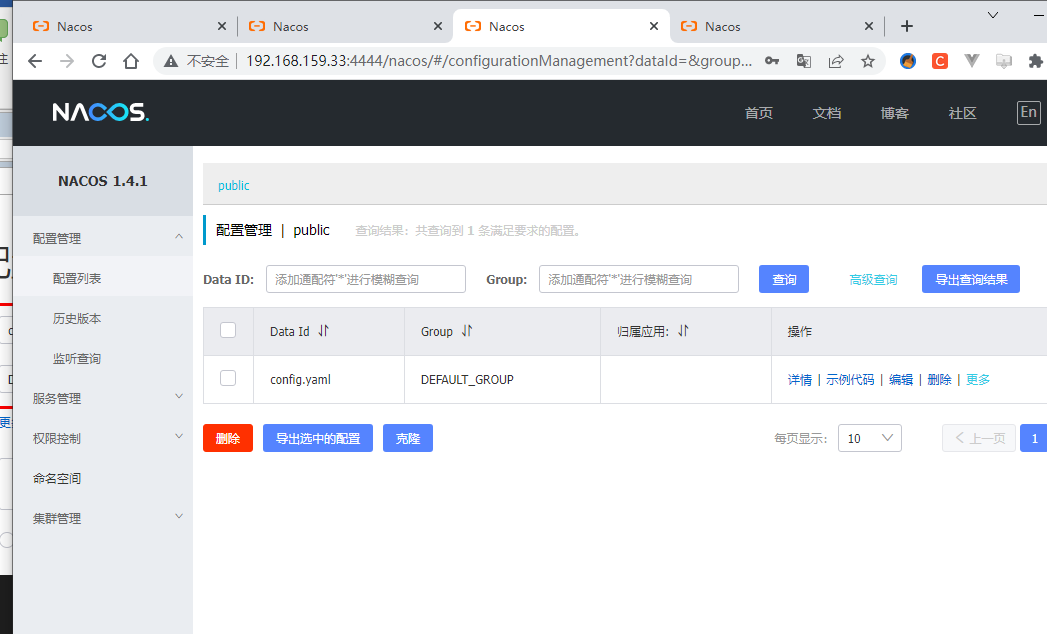Switch language with the En button

(x=1029, y=112)
